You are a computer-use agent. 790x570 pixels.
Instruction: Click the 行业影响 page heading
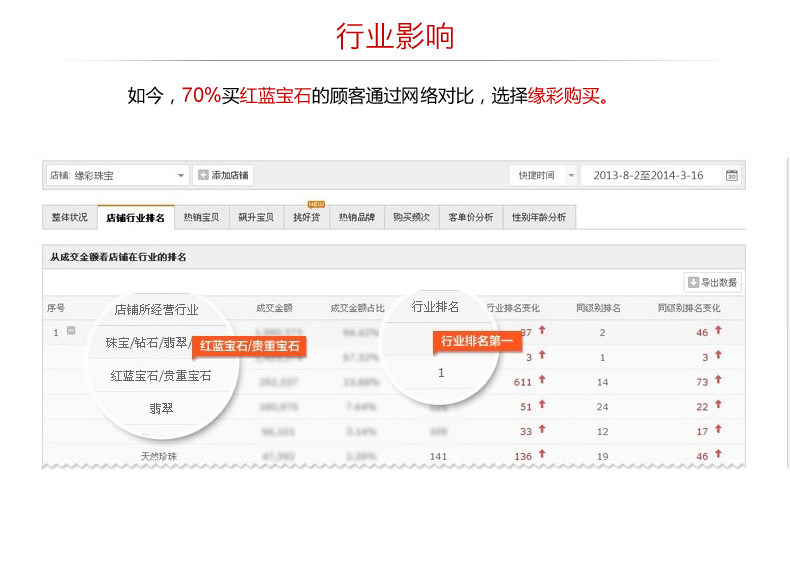(x=395, y=36)
